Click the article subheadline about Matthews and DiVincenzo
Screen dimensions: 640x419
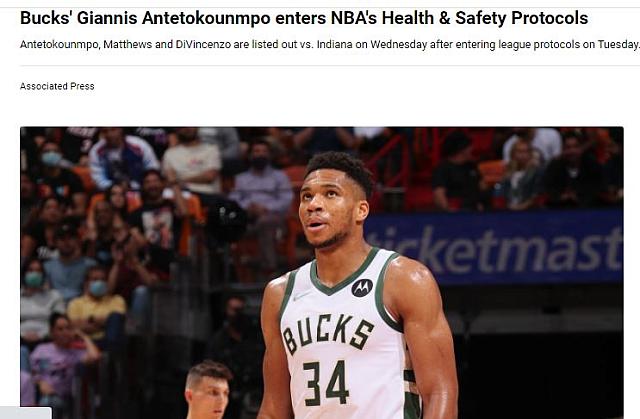pos(330,44)
